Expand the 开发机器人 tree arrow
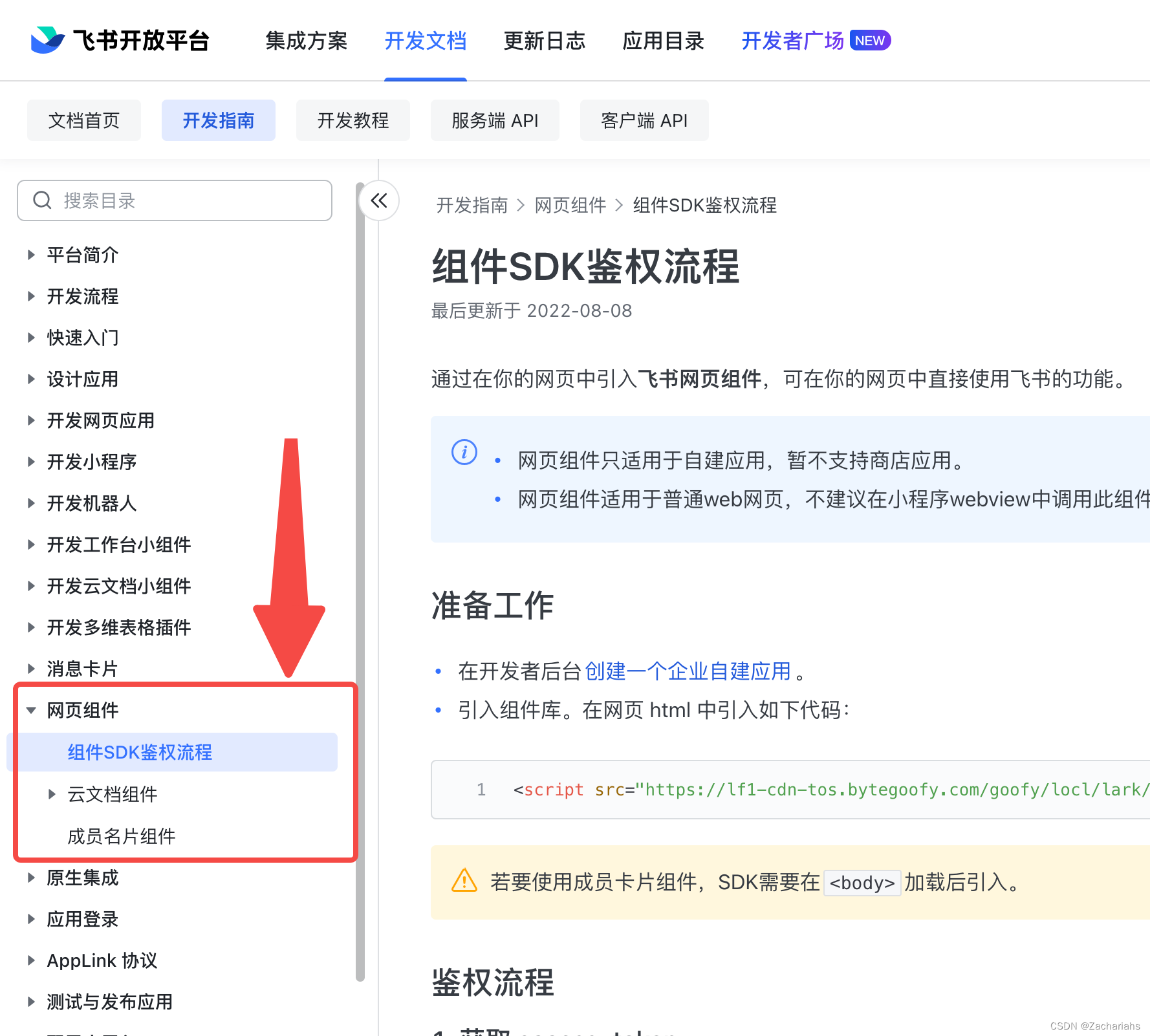Screen dimensions: 1150x1036 coord(31,503)
